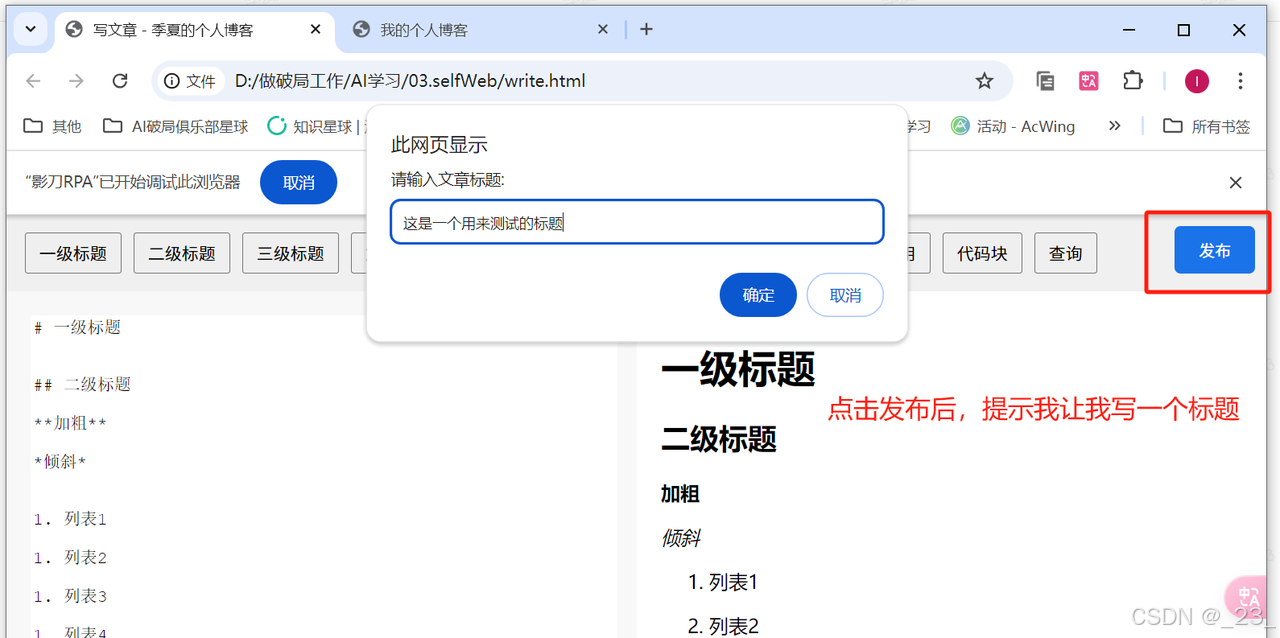
Task: Expand the bookmarks overflow chevron
Action: (1114, 126)
